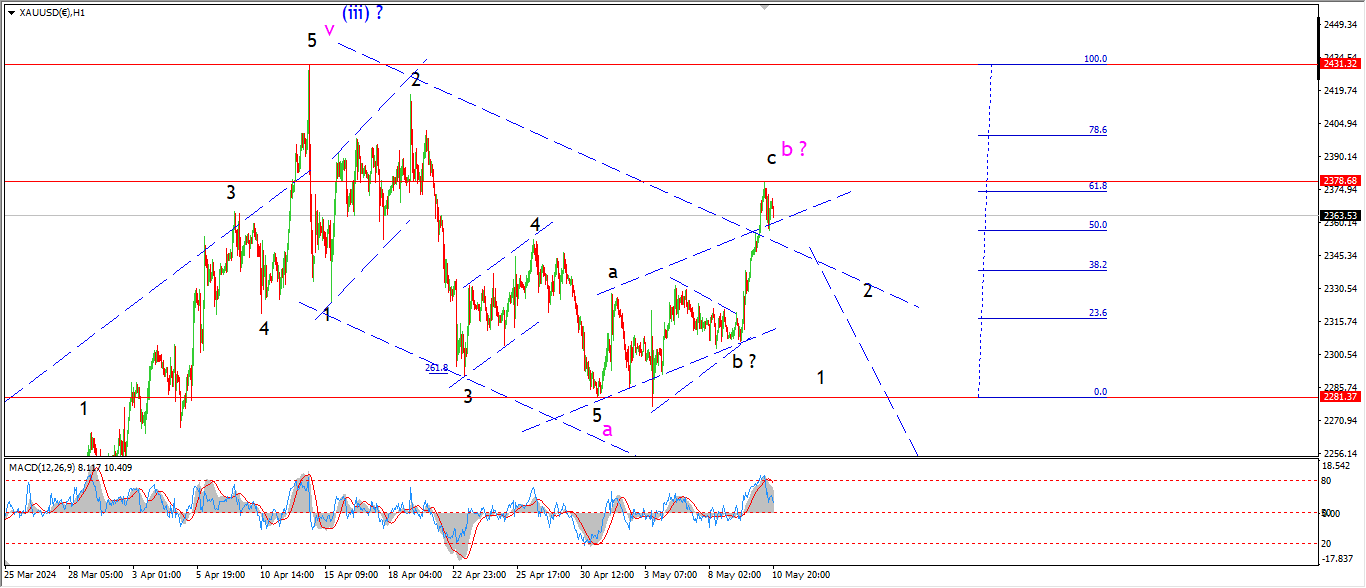Click the gray chart shift triangle marker

[x=766, y=8]
